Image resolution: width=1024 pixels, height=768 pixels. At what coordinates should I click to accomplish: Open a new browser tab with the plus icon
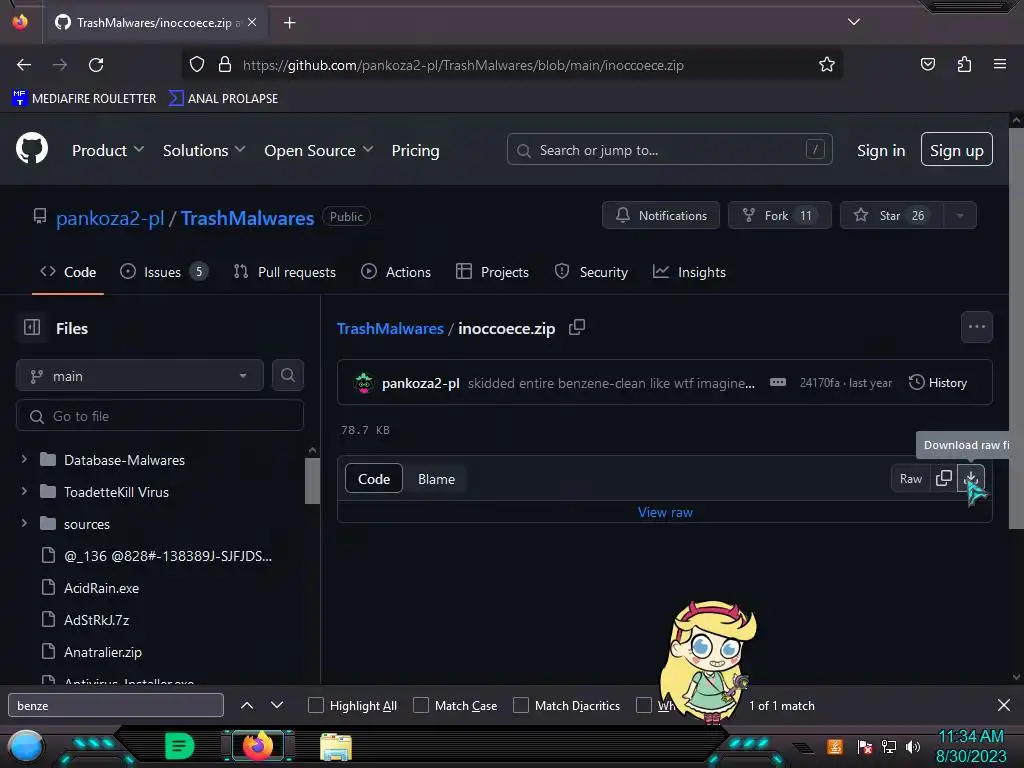pos(289,23)
